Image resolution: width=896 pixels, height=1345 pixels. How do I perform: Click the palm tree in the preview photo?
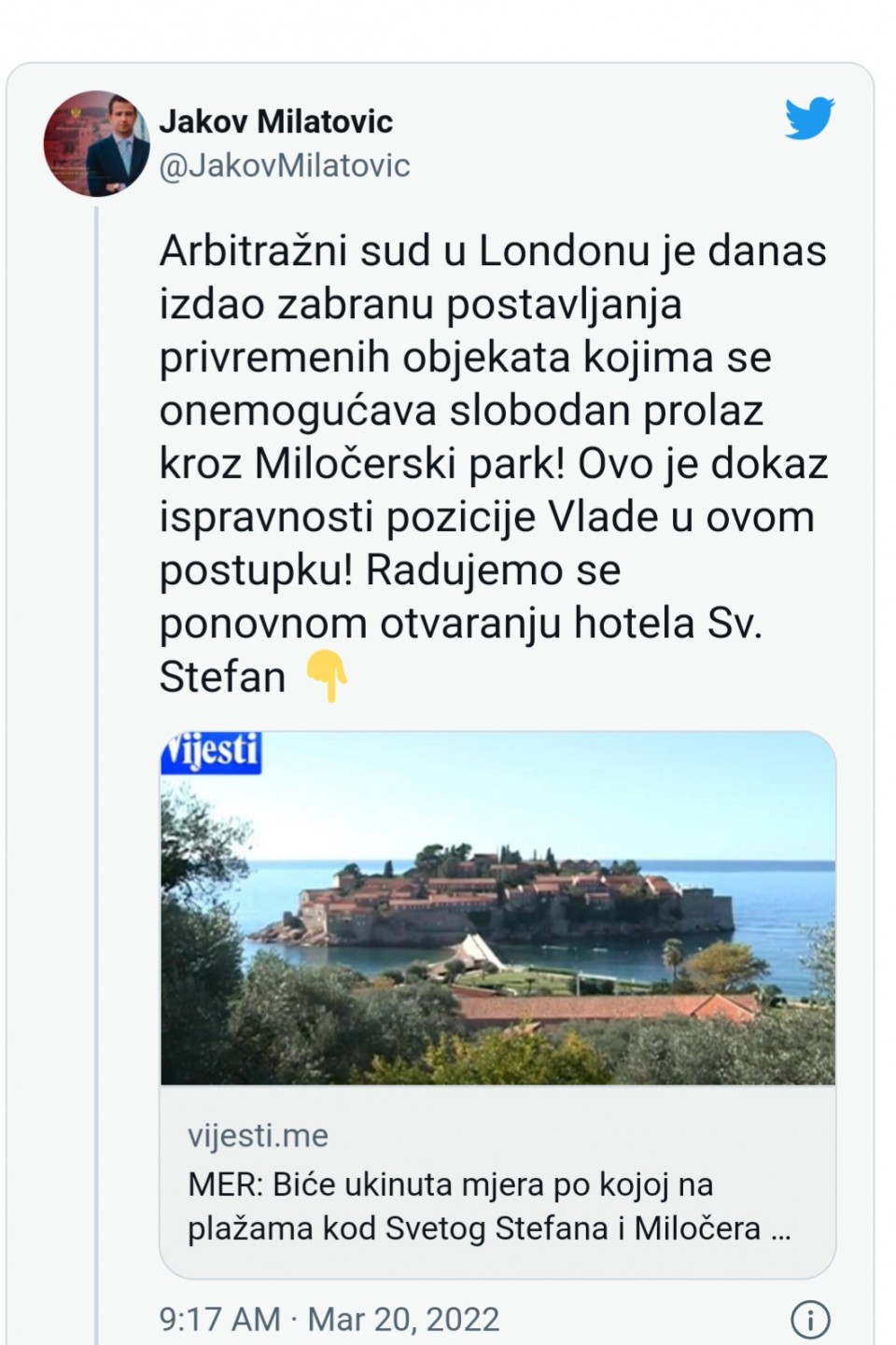[670, 957]
